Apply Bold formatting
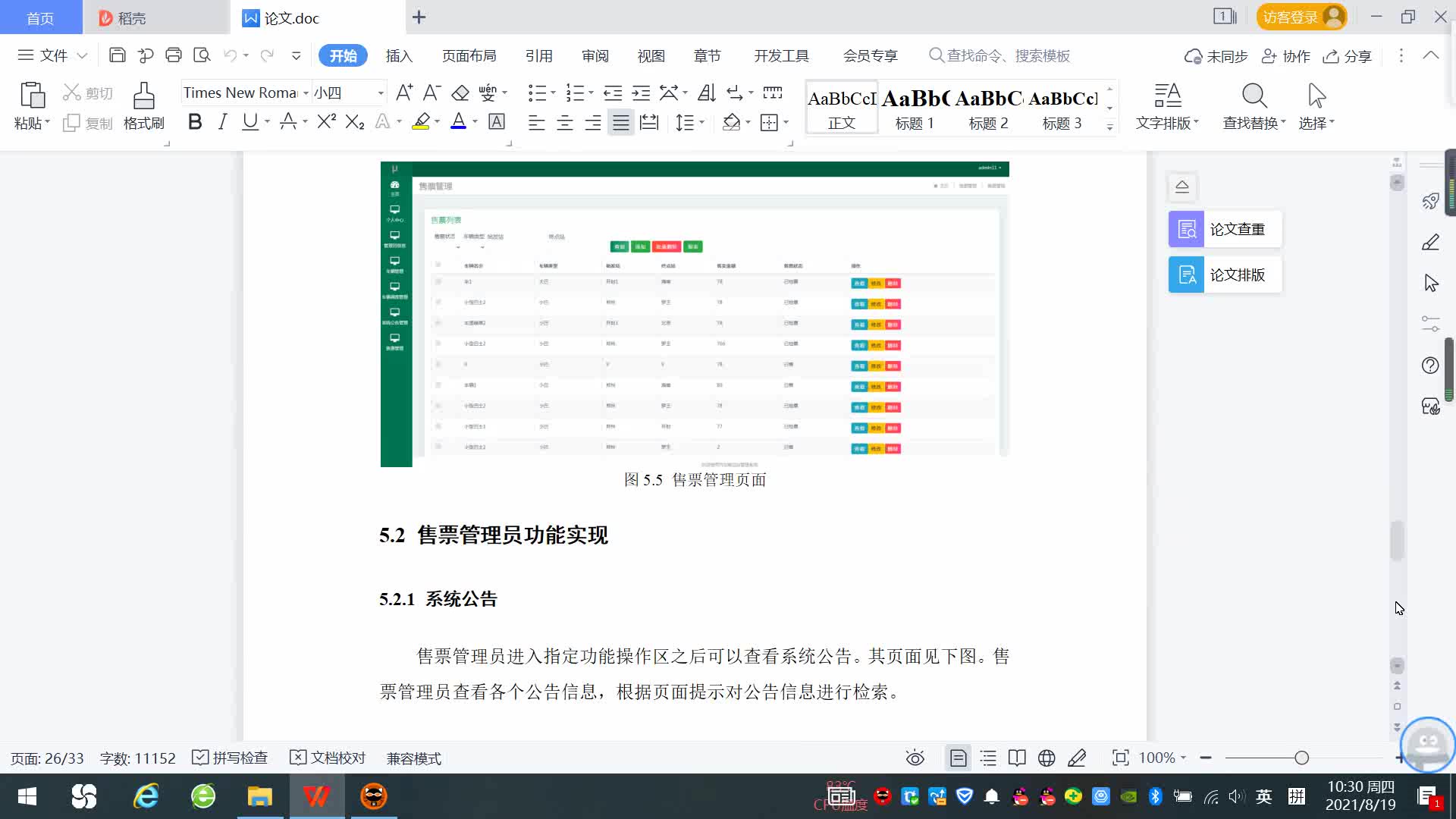 [x=195, y=122]
